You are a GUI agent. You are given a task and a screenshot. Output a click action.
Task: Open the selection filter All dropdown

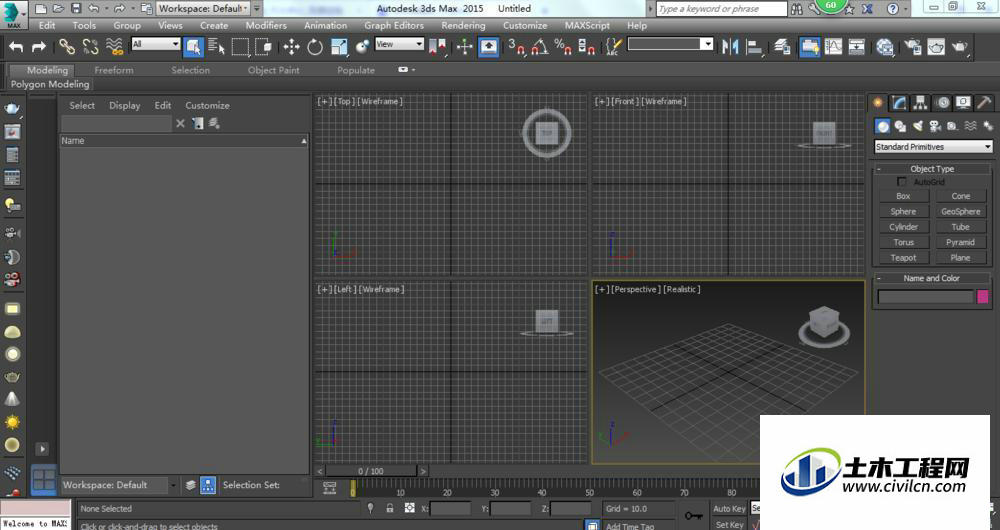pyautogui.click(x=156, y=44)
